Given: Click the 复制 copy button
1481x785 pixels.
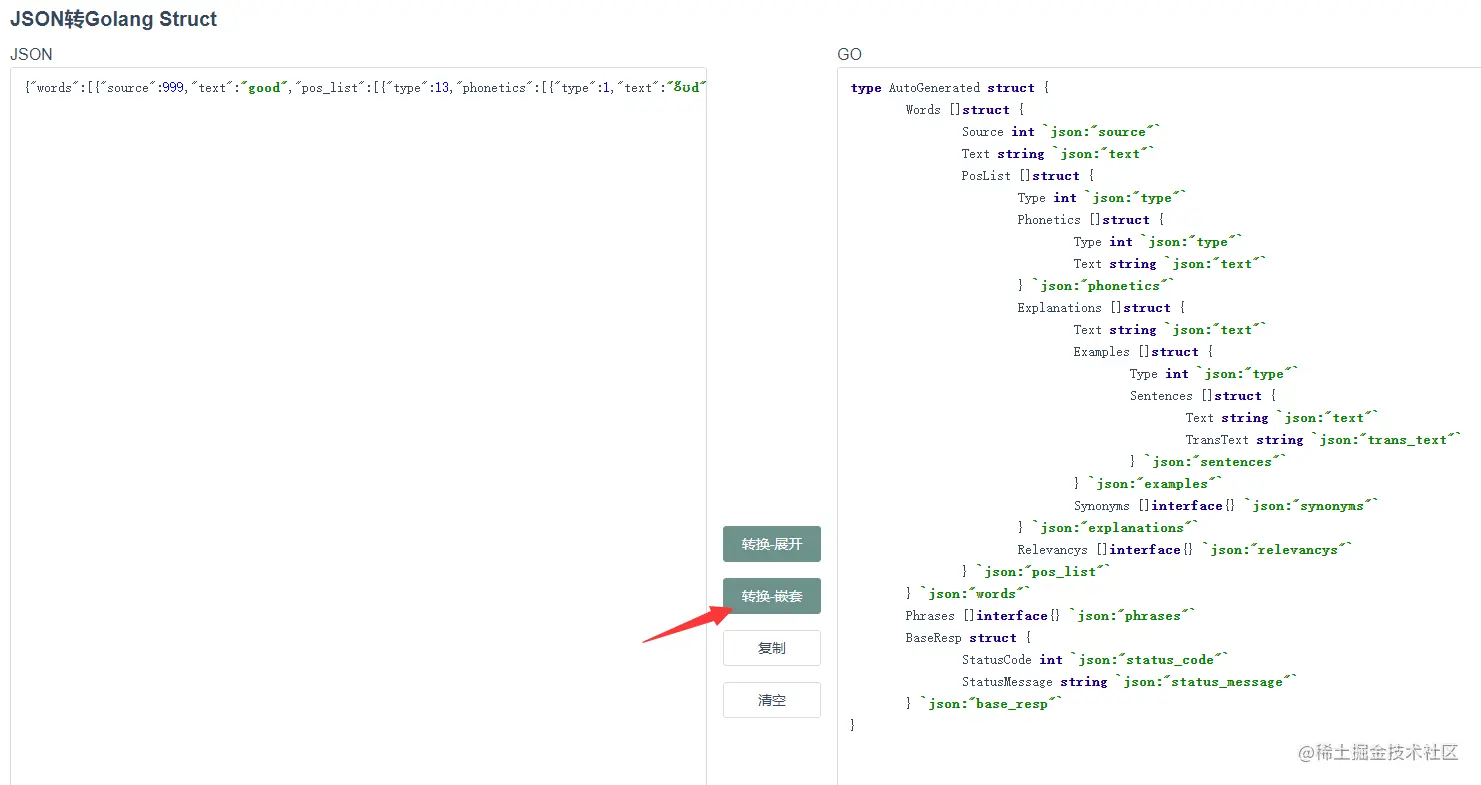Looking at the screenshot, I should [x=771, y=648].
